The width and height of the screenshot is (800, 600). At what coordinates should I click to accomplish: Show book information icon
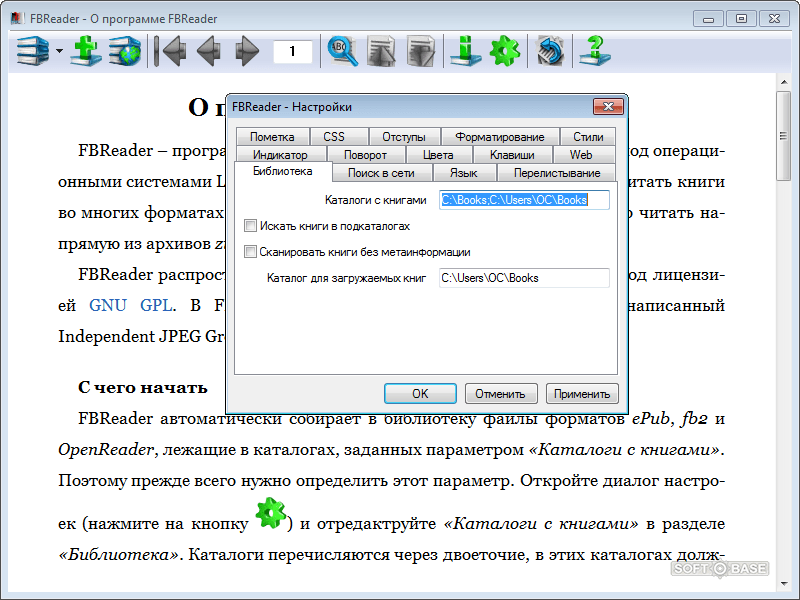click(x=465, y=51)
